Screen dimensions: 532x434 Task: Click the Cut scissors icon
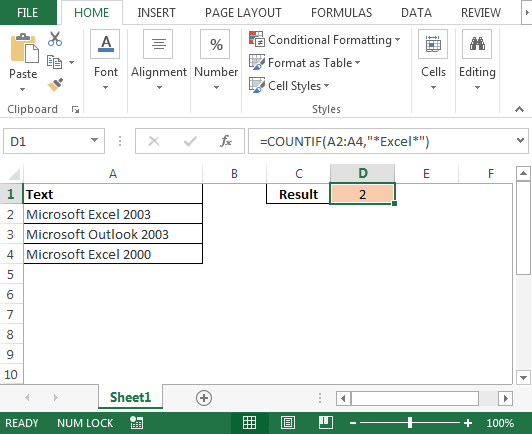click(x=55, y=39)
